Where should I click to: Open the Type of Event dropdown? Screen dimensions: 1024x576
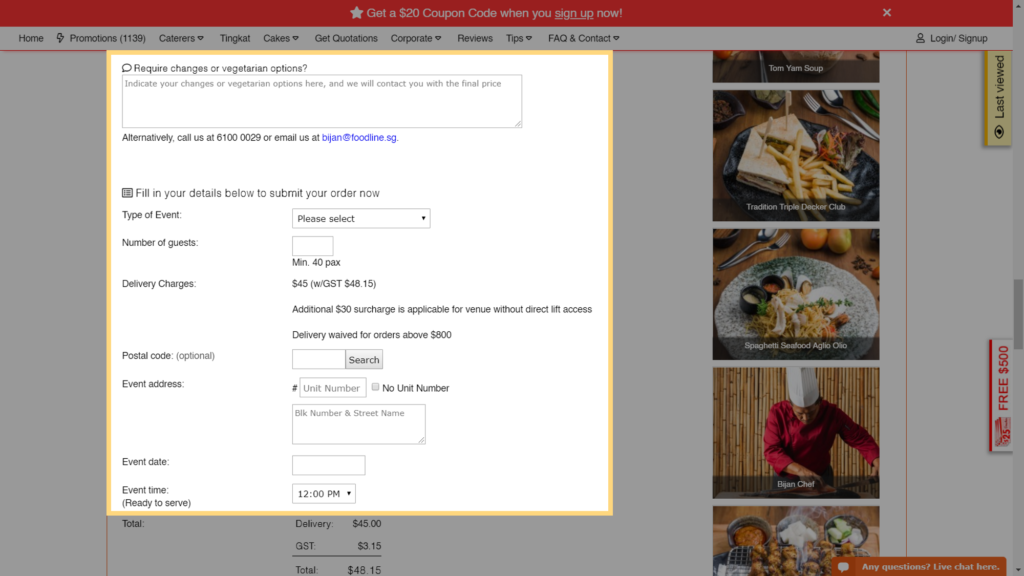(361, 218)
